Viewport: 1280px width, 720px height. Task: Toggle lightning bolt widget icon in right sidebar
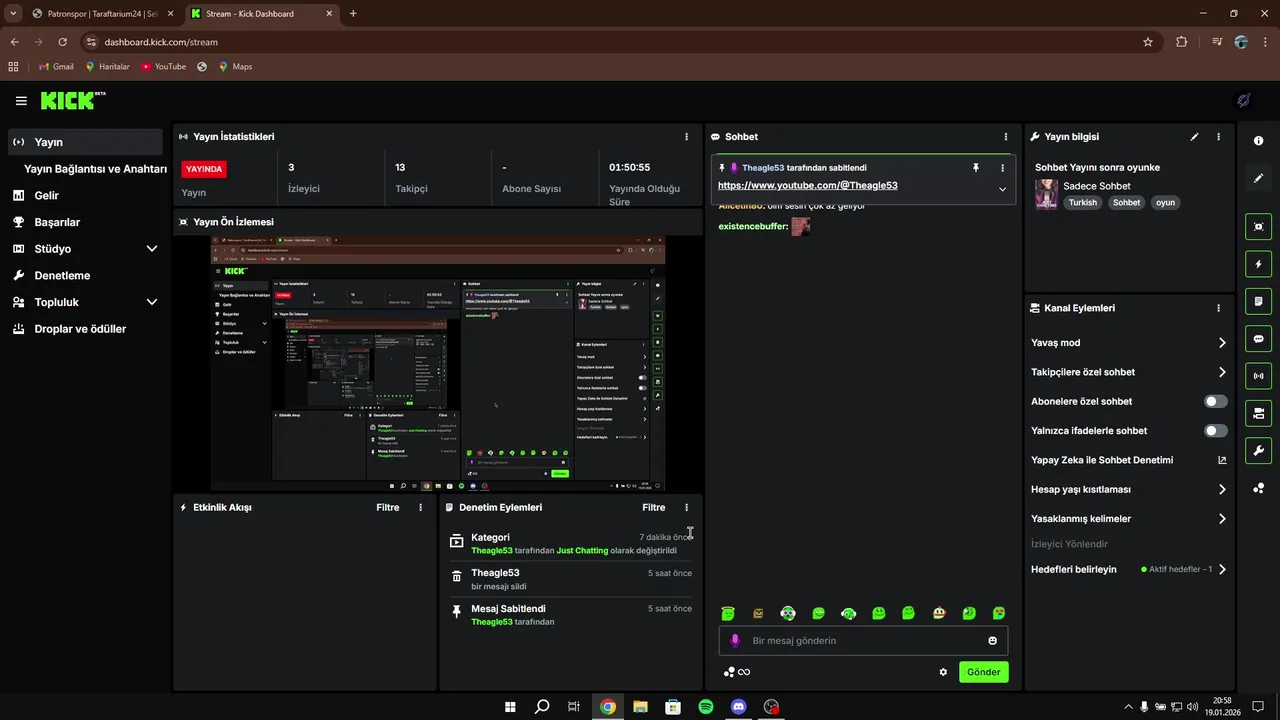tap(1258, 264)
